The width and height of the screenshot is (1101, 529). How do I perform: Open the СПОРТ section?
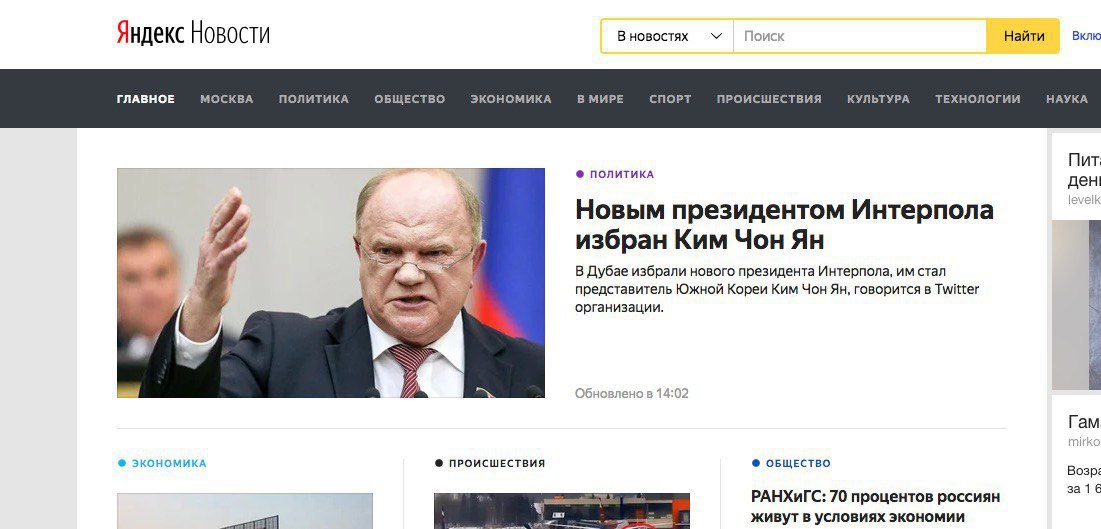[670, 99]
